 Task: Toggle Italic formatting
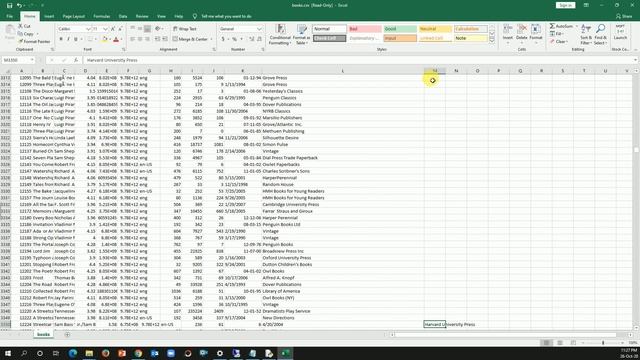coord(68,39)
